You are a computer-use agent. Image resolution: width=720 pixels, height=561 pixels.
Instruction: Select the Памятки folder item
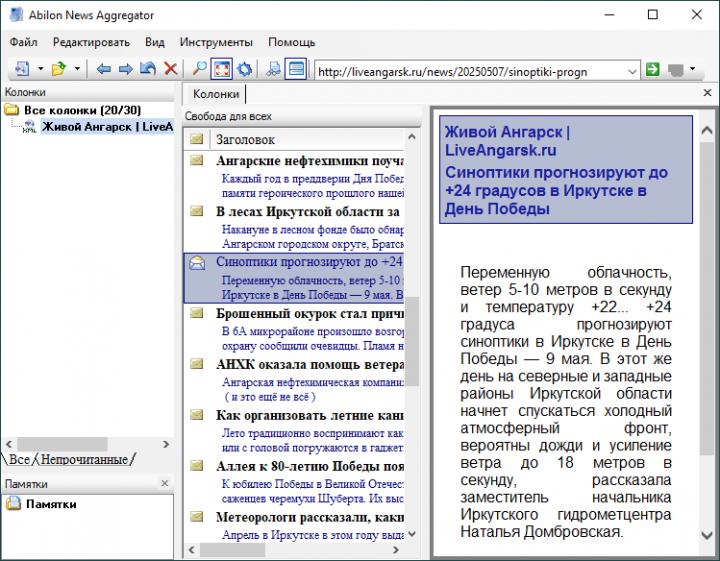(51, 504)
